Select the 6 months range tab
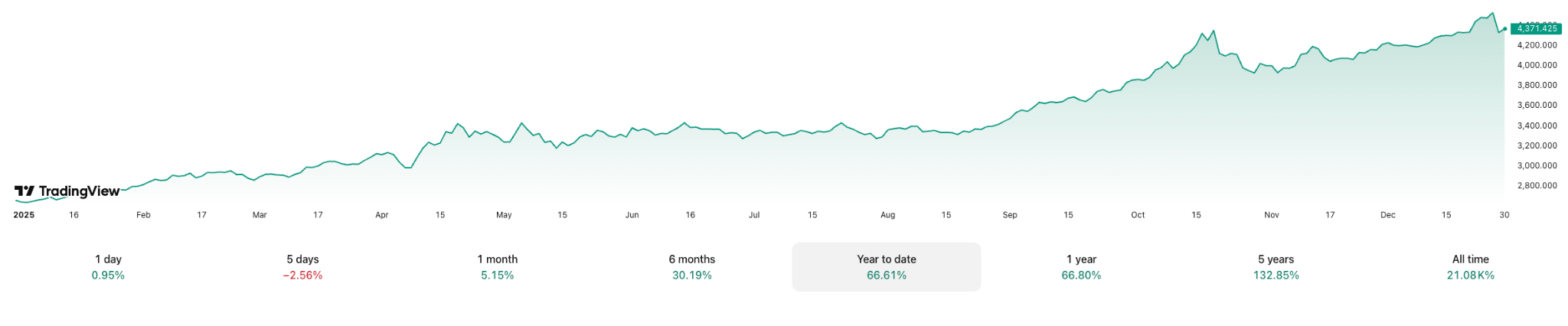The height and width of the screenshot is (326, 1568). (692, 267)
